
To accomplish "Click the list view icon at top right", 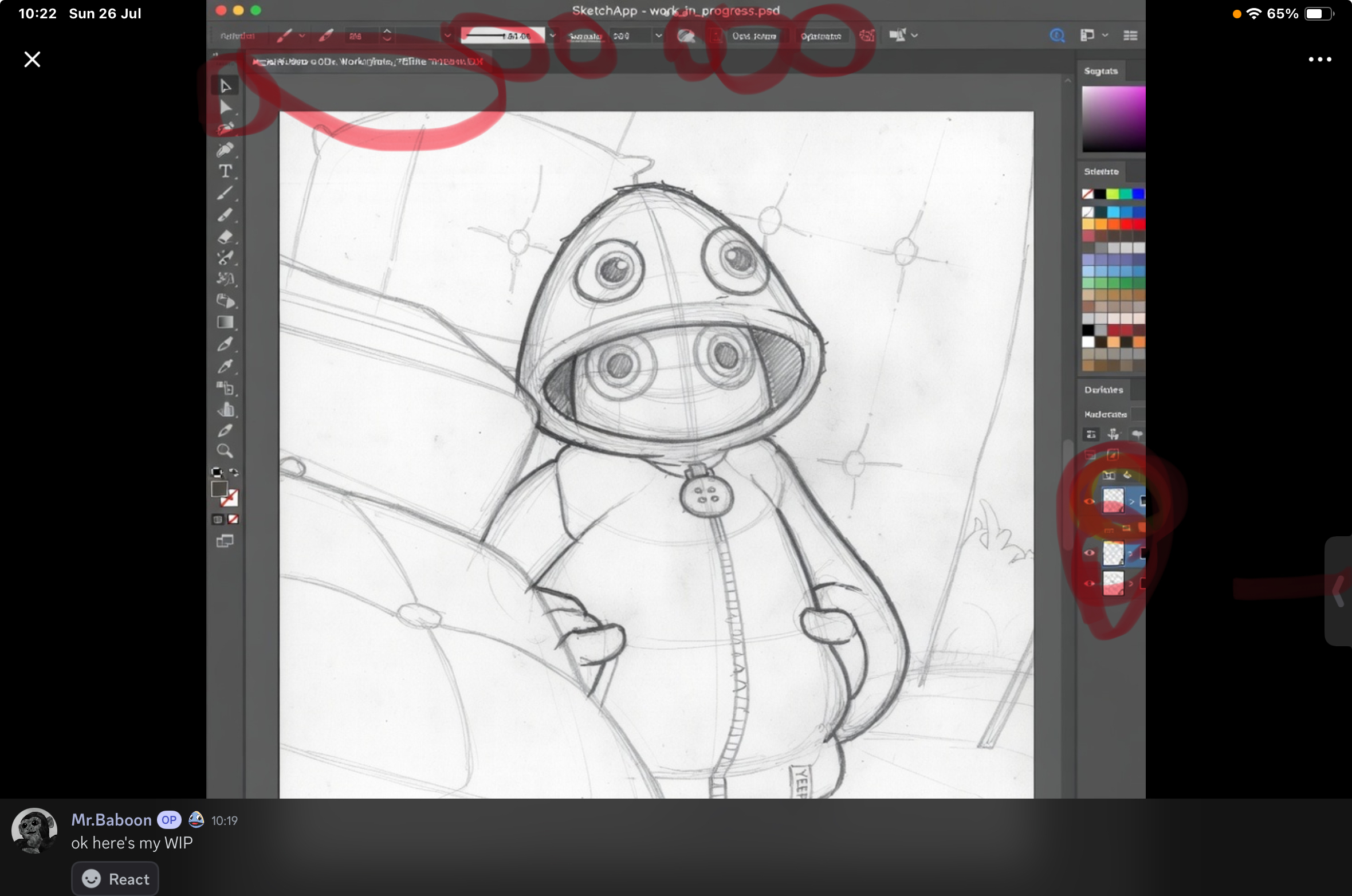I will coord(1130,36).
